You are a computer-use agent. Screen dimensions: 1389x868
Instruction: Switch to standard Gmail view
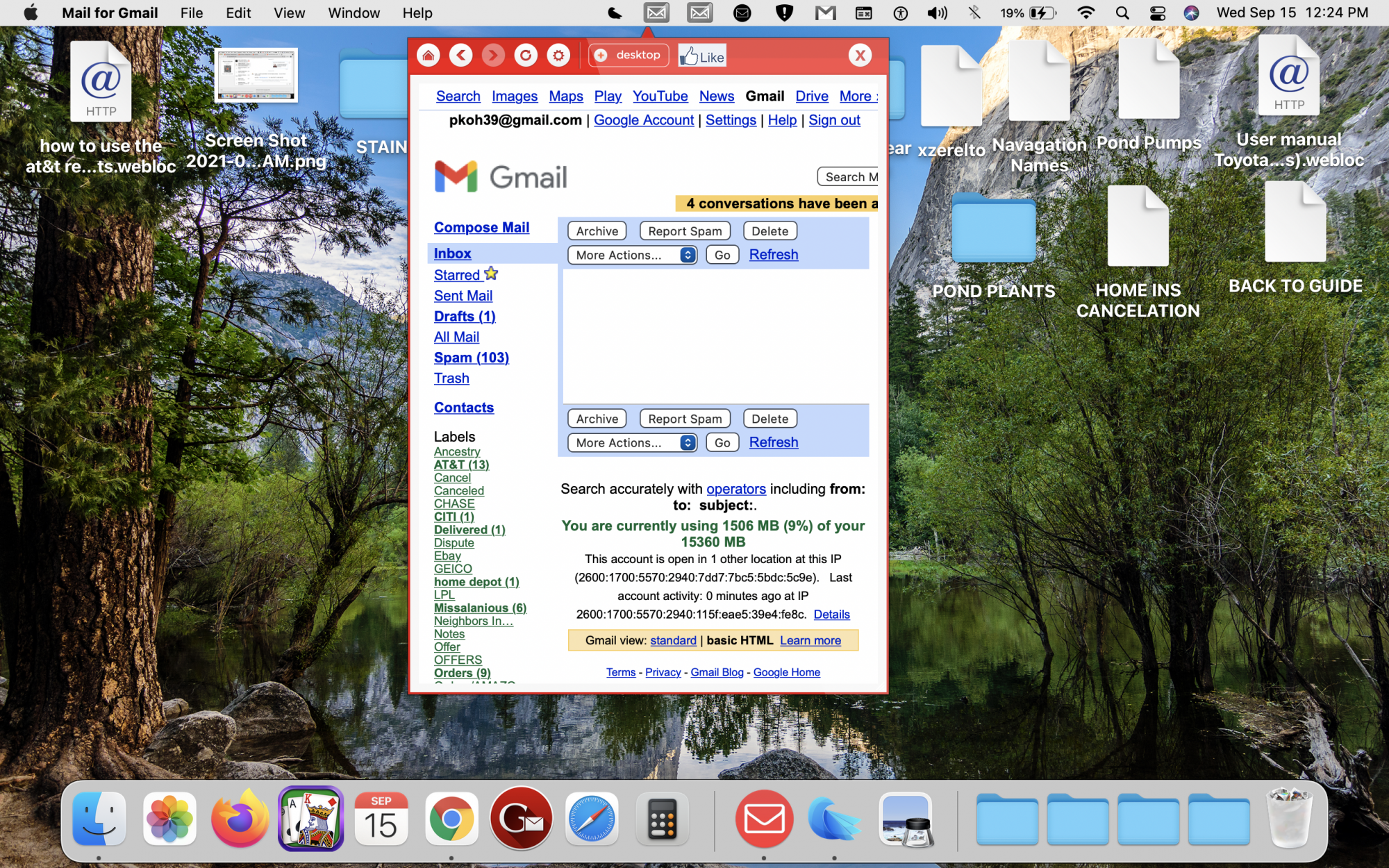pyautogui.click(x=673, y=640)
